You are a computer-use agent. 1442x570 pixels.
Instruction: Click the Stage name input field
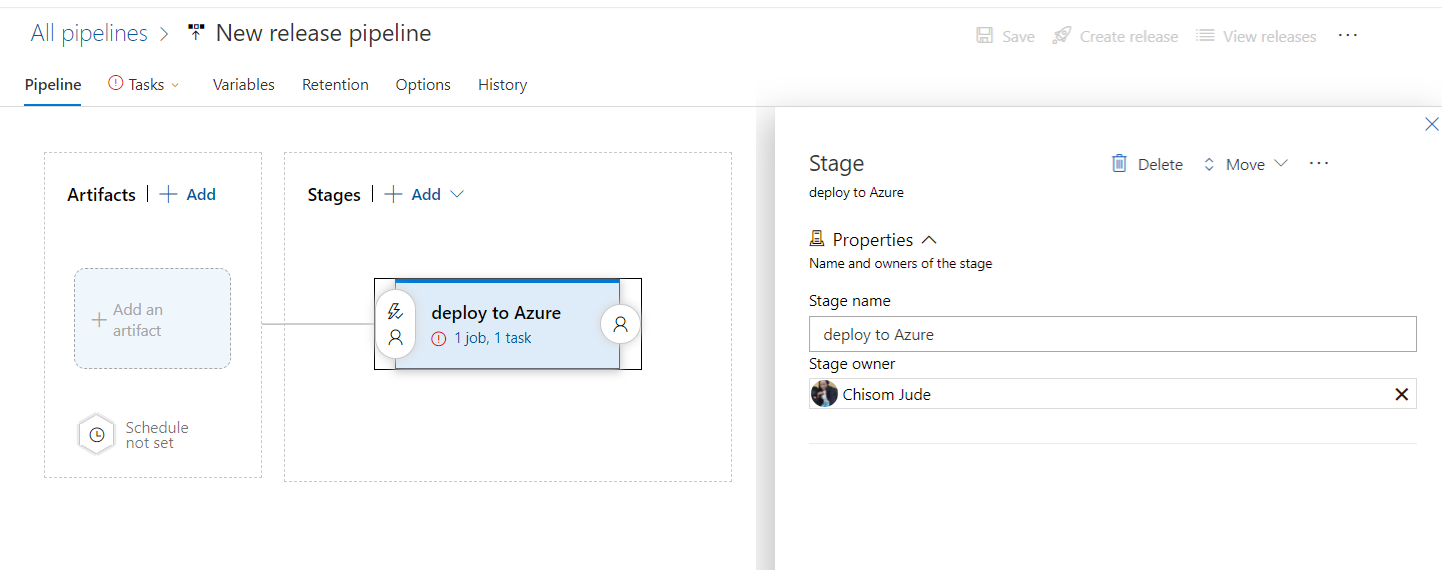pos(1112,335)
